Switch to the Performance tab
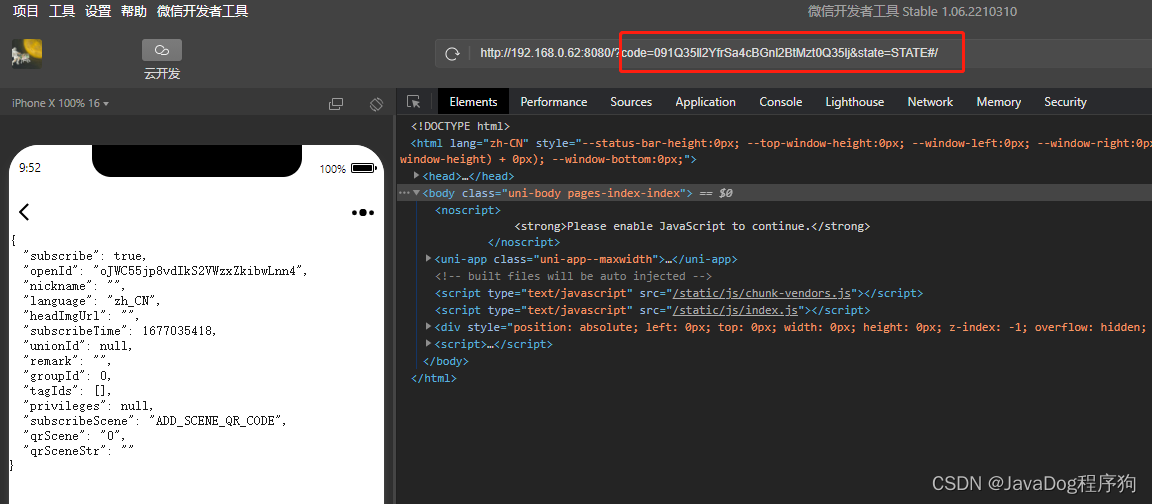Image resolution: width=1152 pixels, height=504 pixels. click(554, 102)
